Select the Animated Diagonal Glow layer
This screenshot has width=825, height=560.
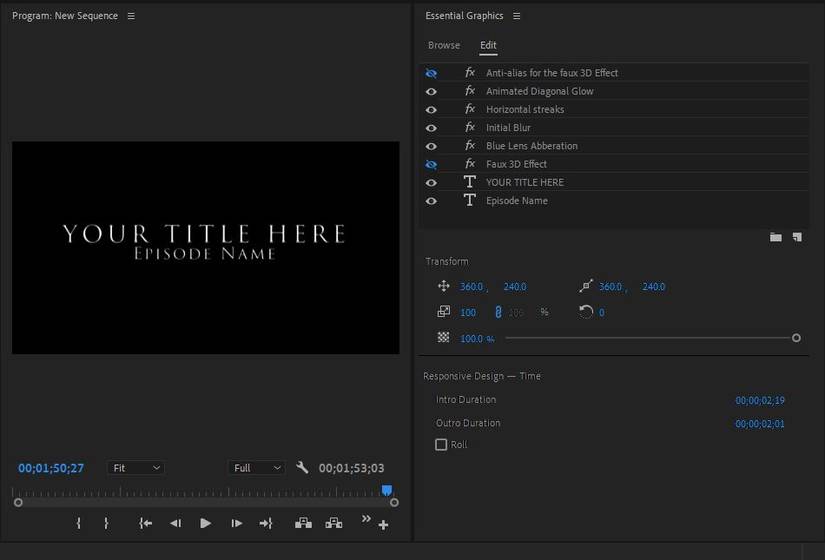pyautogui.click(x=539, y=92)
